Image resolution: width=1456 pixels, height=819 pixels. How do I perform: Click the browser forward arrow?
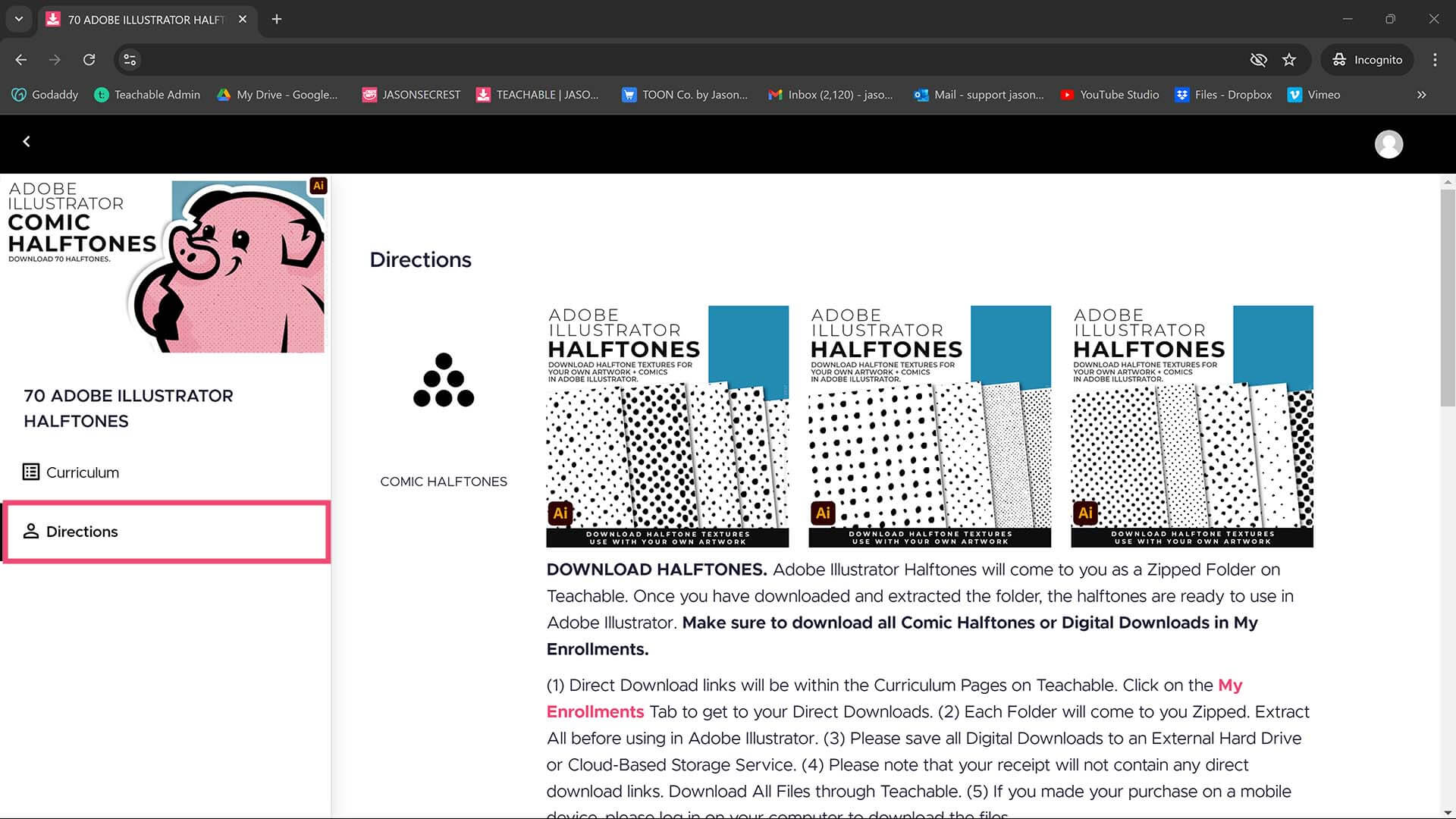point(55,60)
